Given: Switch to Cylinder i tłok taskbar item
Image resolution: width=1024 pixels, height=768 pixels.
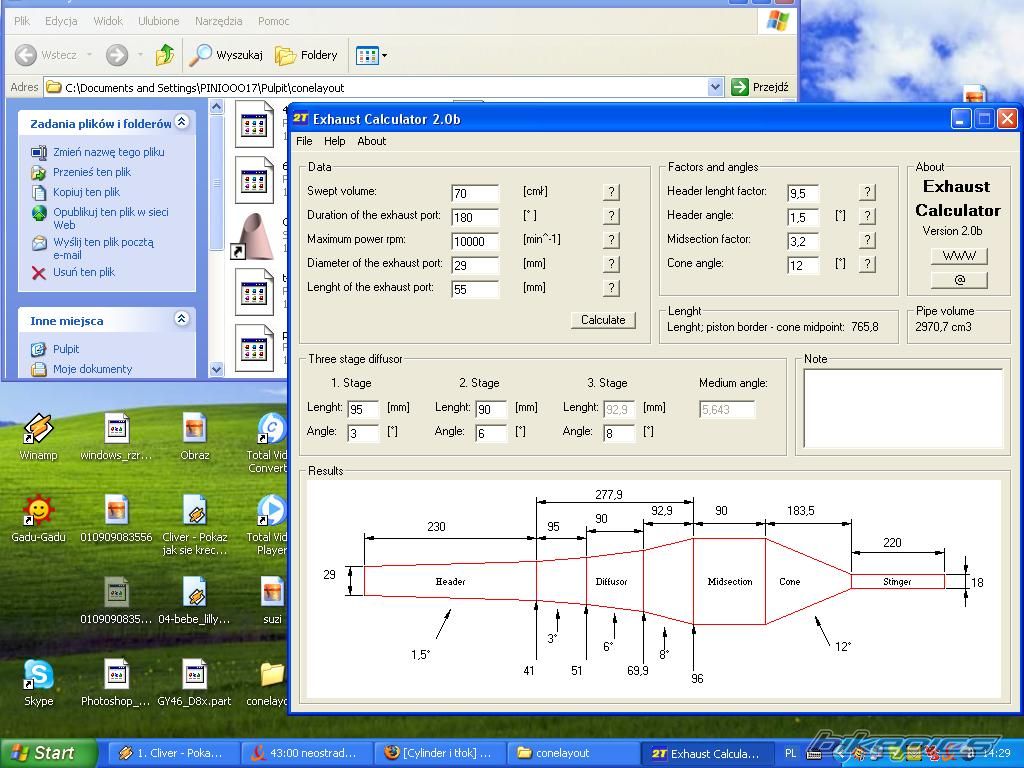Looking at the screenshot, I should pyautogui.click(x=439, y=753).
